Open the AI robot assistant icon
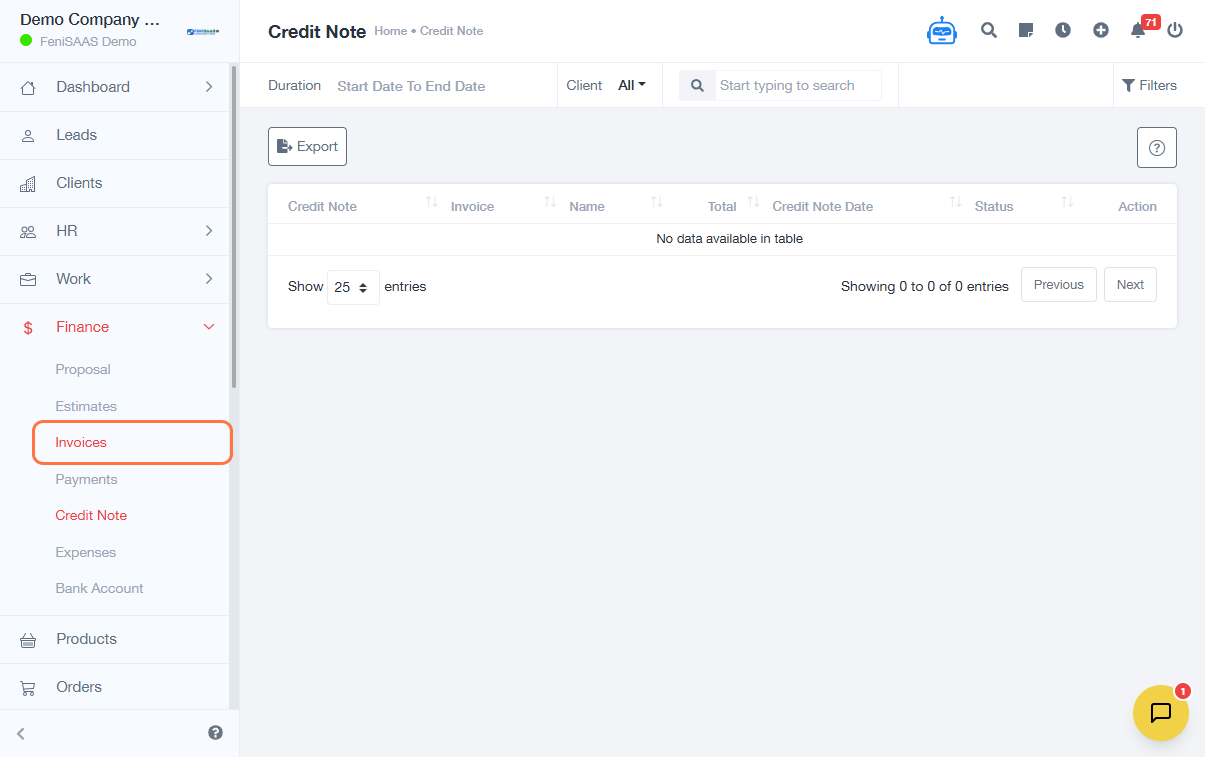1205x757 pixels. 941,31
